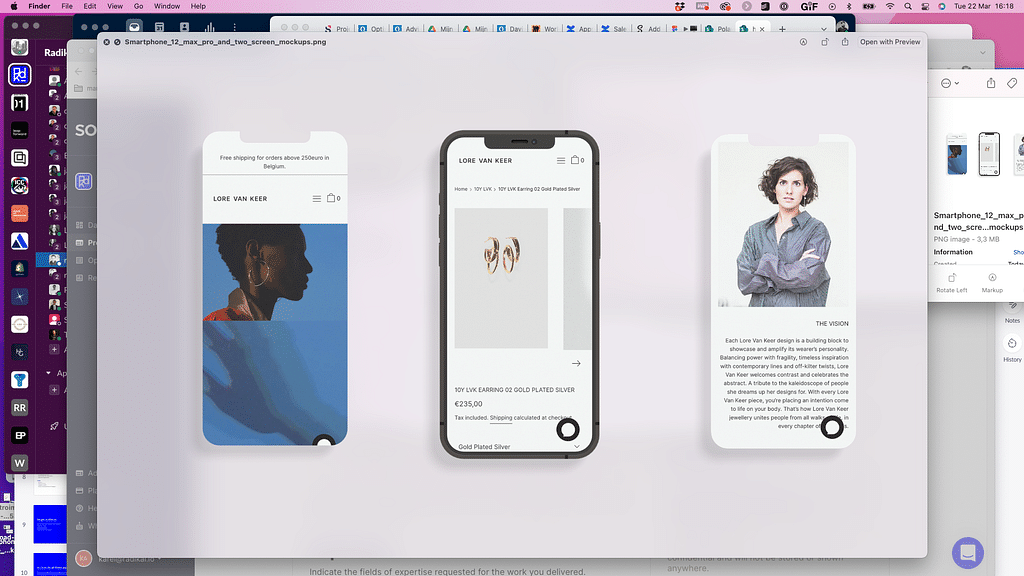Click the W workspace icon in sidebar
The image size is (1024, 576).
click(x=19, y=462)
